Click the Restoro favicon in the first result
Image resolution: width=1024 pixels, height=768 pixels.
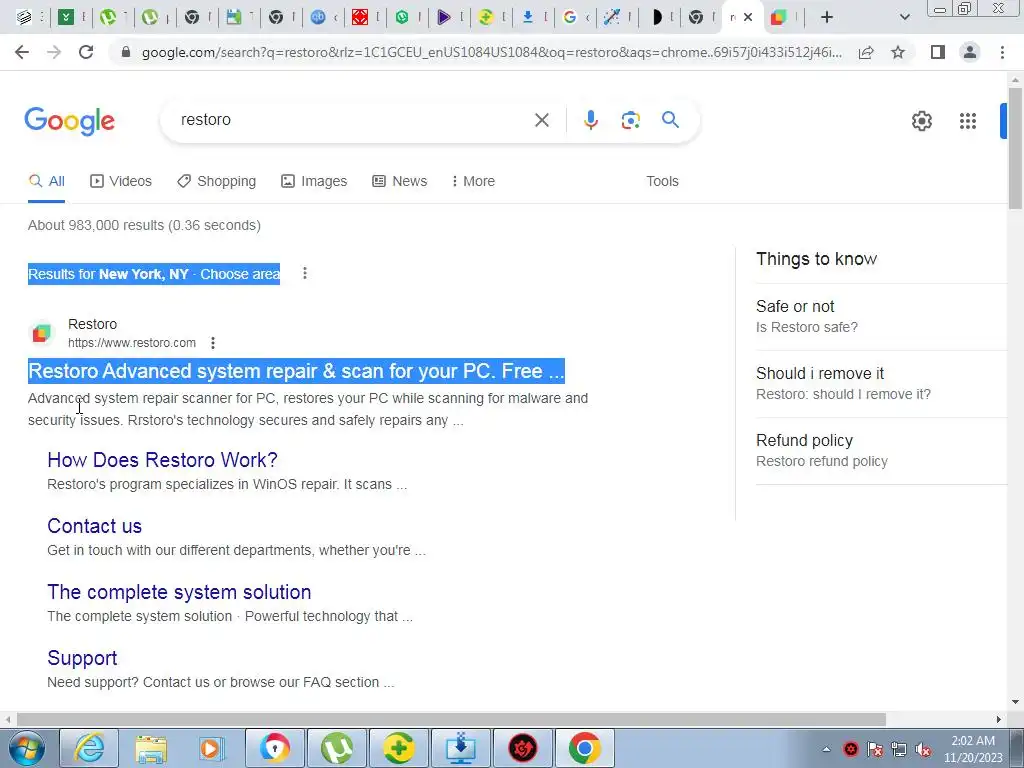(41, 333)
